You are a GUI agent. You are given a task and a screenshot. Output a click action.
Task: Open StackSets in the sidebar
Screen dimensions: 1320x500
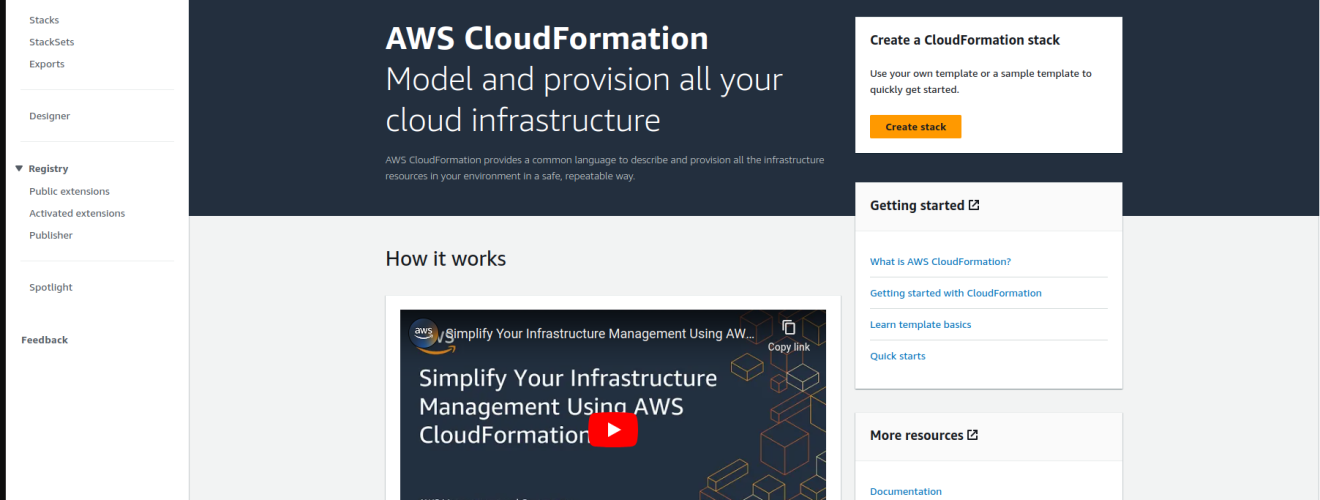[x=52, y=42]
